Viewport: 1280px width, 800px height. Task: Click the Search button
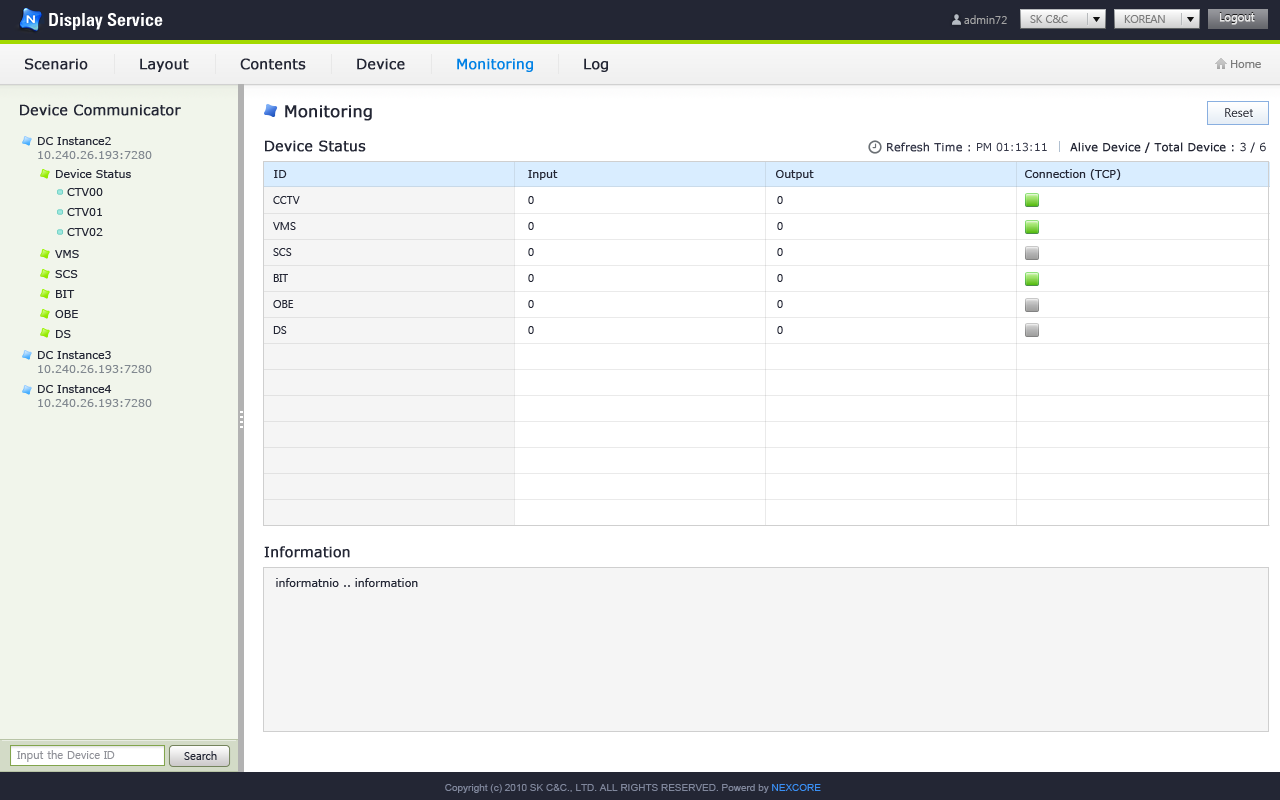200,756
